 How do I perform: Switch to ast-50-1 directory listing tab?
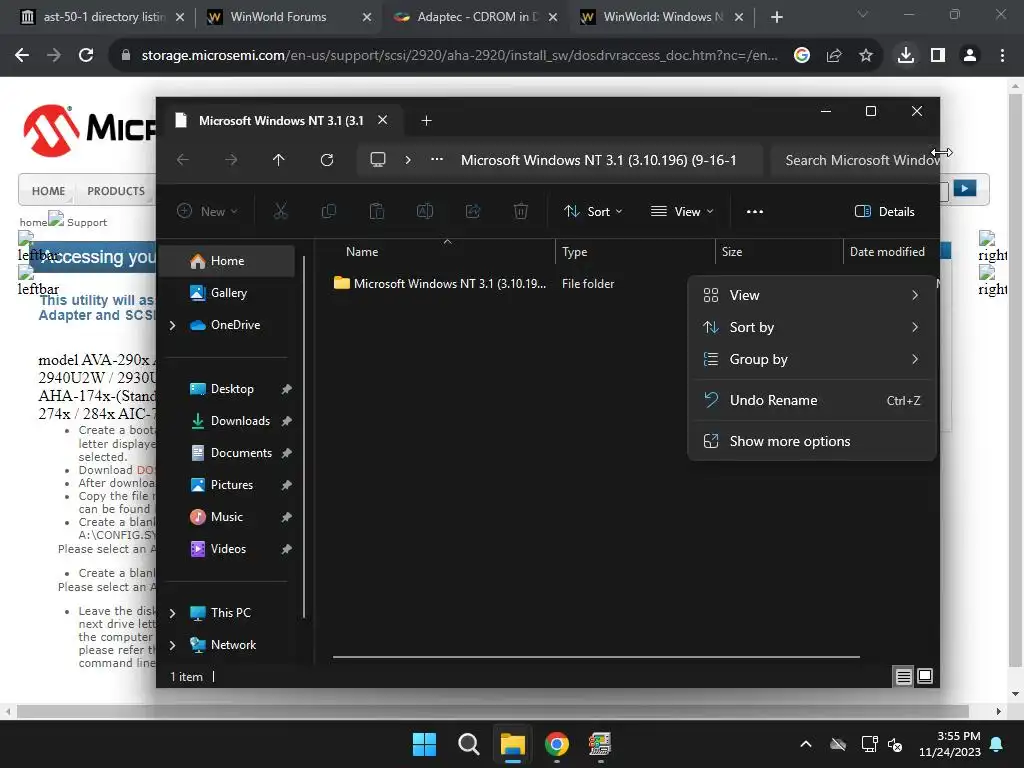pos(104,17)
